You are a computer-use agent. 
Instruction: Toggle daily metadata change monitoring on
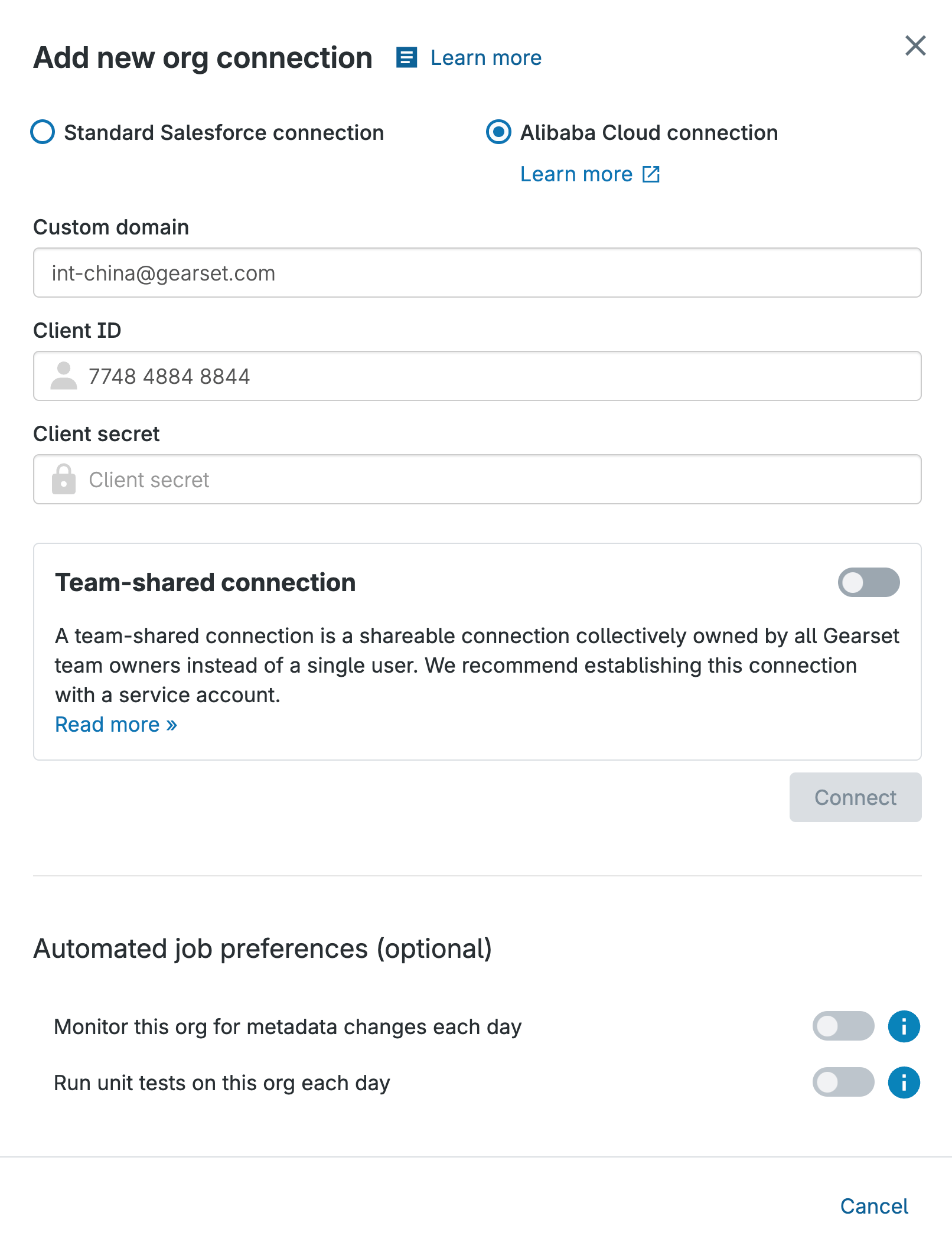pyautogui.click(x=843, y=1026)
